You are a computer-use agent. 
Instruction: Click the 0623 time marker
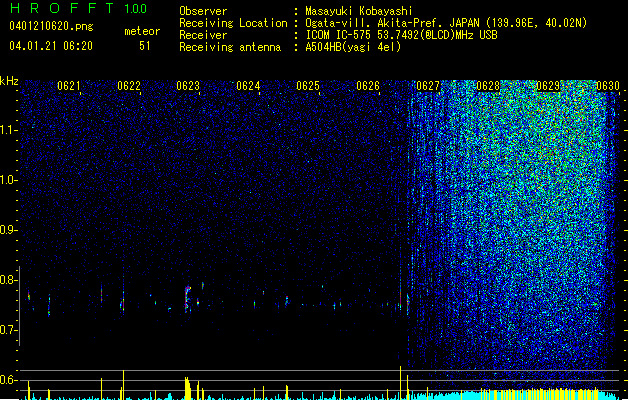pyautogui.click(x=188, y=86)
